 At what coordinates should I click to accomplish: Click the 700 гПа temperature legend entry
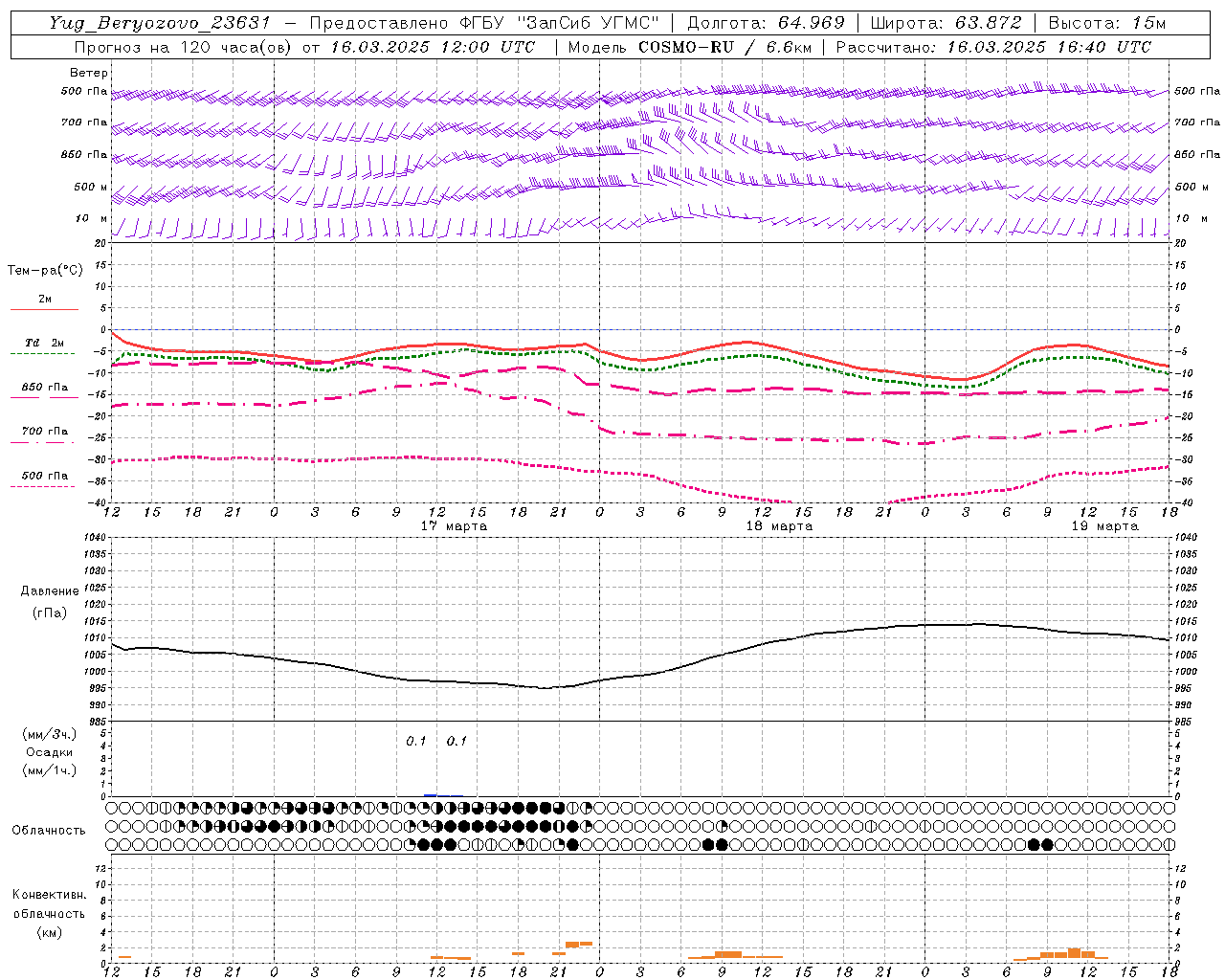45,432
